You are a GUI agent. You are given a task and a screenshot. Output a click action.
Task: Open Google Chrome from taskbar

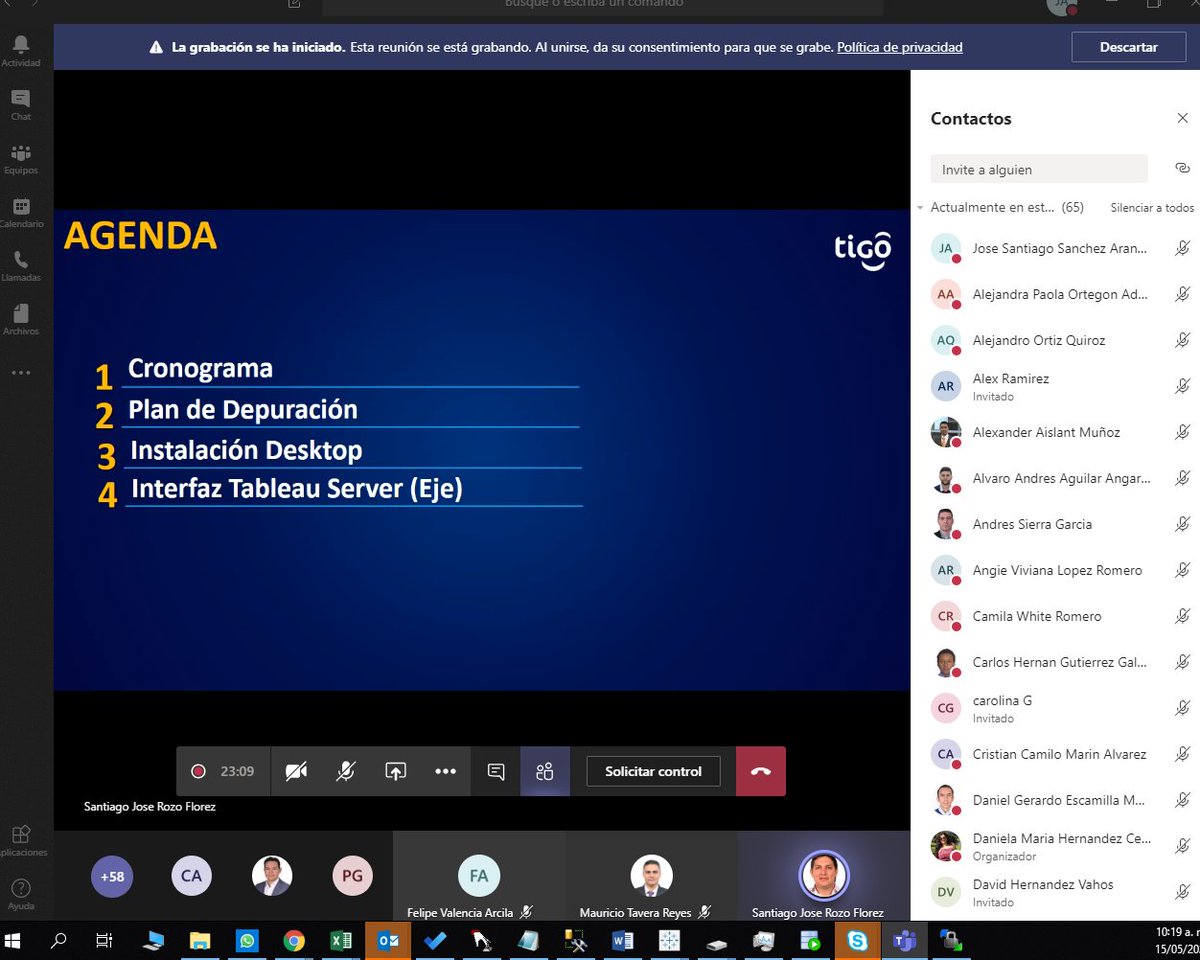(293, 940)
